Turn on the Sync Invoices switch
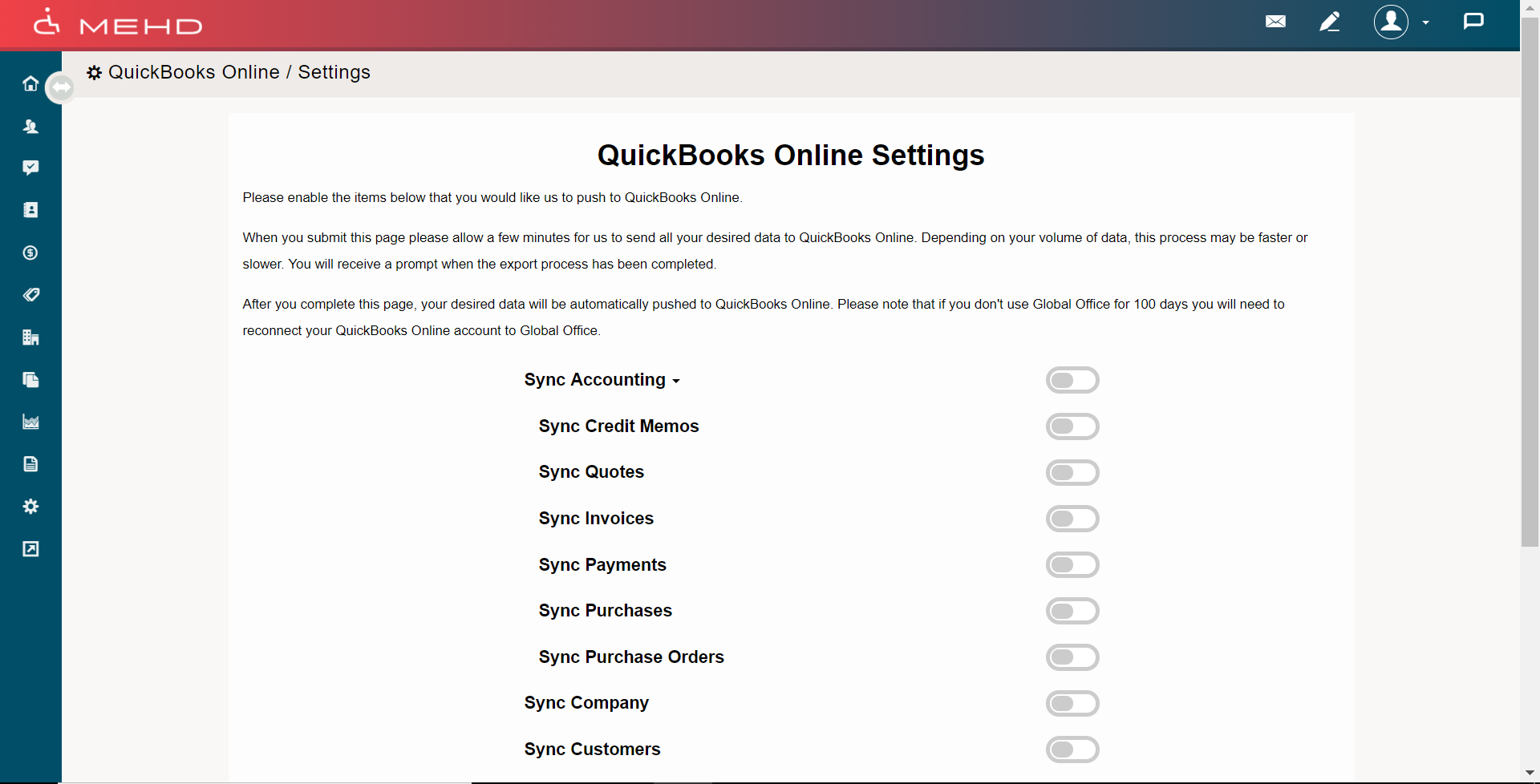 click(1072, 519)
